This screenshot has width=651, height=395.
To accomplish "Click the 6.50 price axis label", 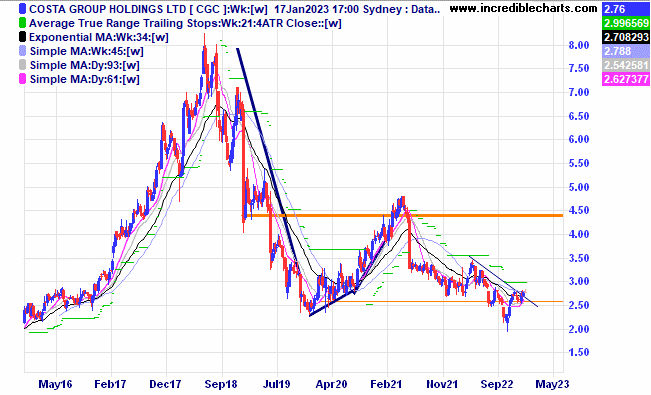I will pos(579,116).
